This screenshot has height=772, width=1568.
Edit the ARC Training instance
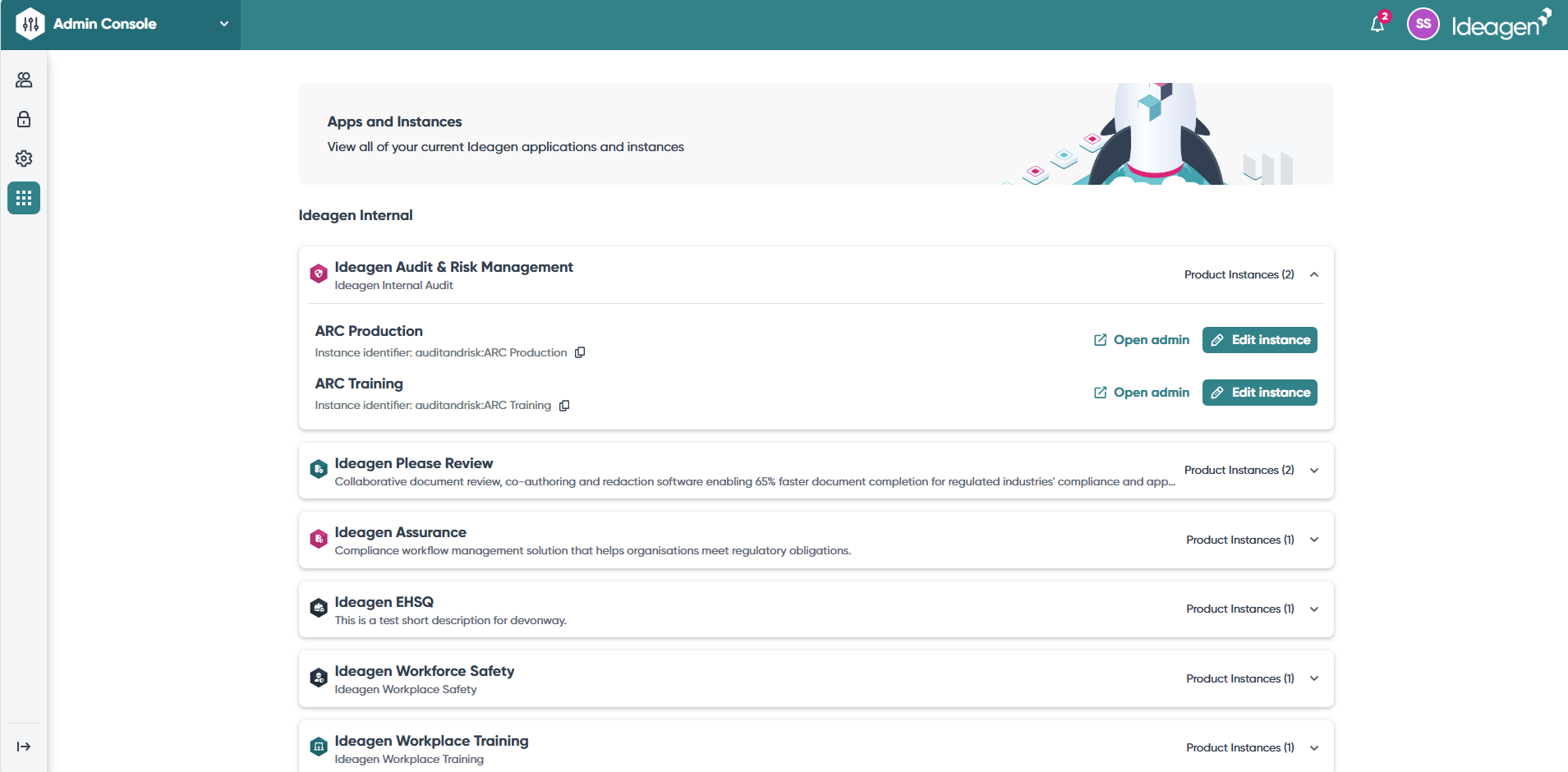tap(1260, 393)
